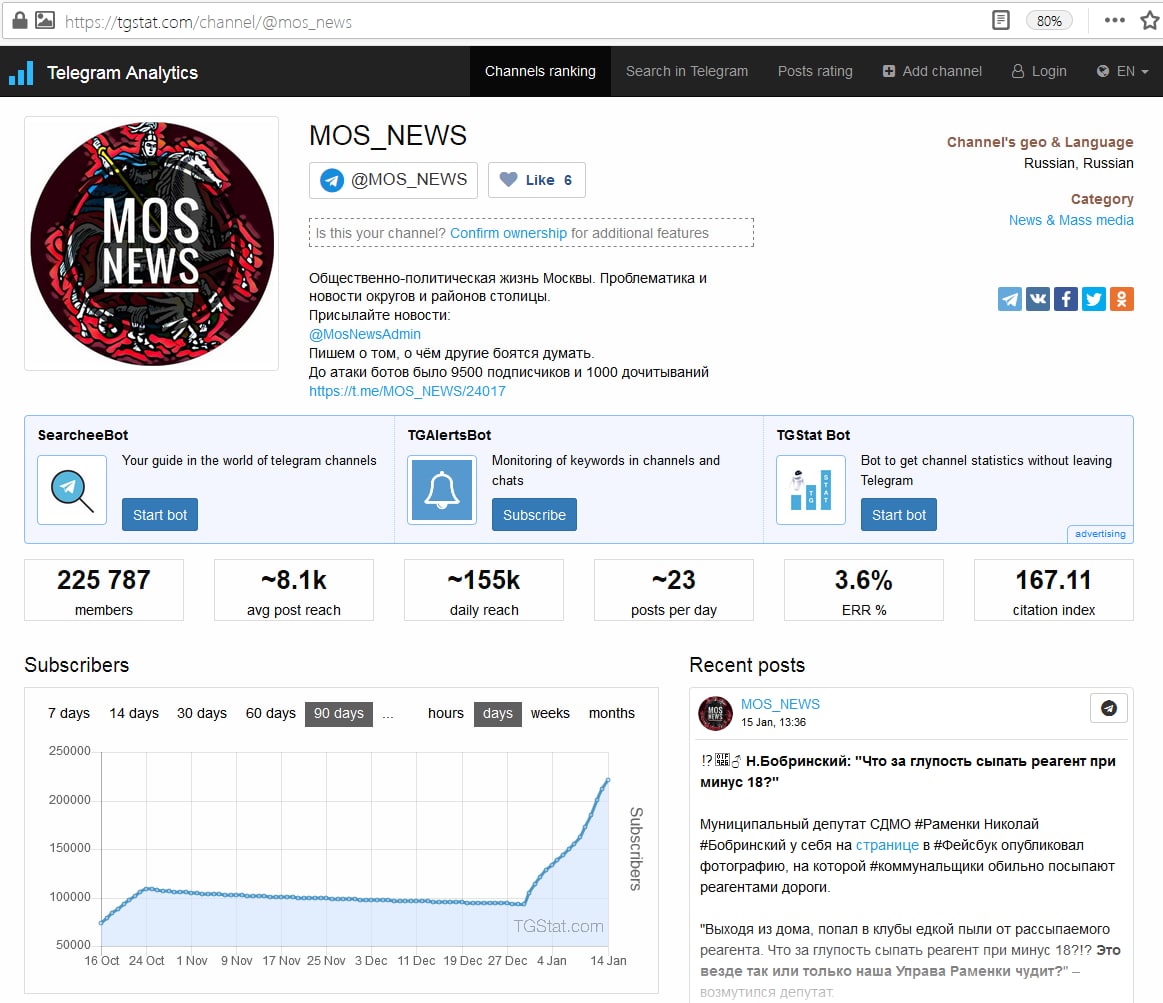Click the TGStat Bot chart icon

pos(811,490)
